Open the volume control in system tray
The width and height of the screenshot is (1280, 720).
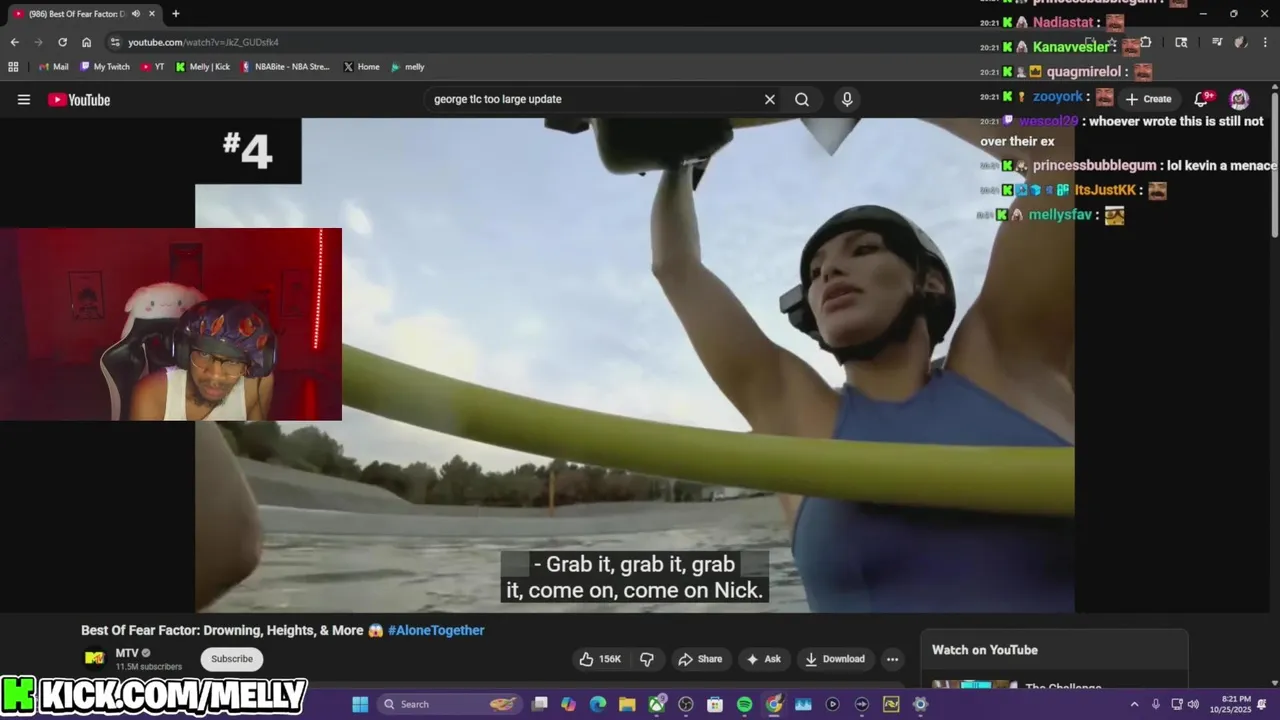1193,704
